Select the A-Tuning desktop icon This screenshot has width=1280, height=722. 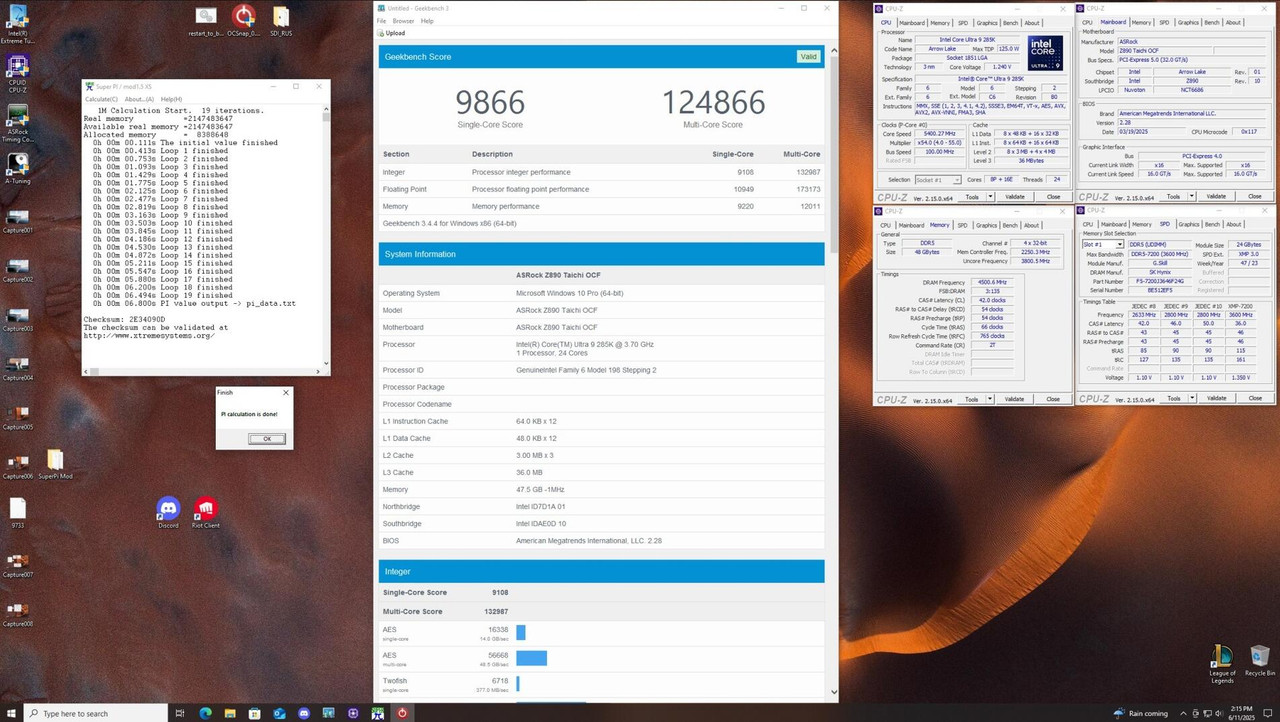17,169
